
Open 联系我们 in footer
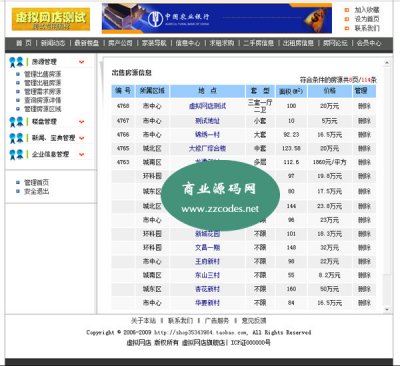(180, 321)
